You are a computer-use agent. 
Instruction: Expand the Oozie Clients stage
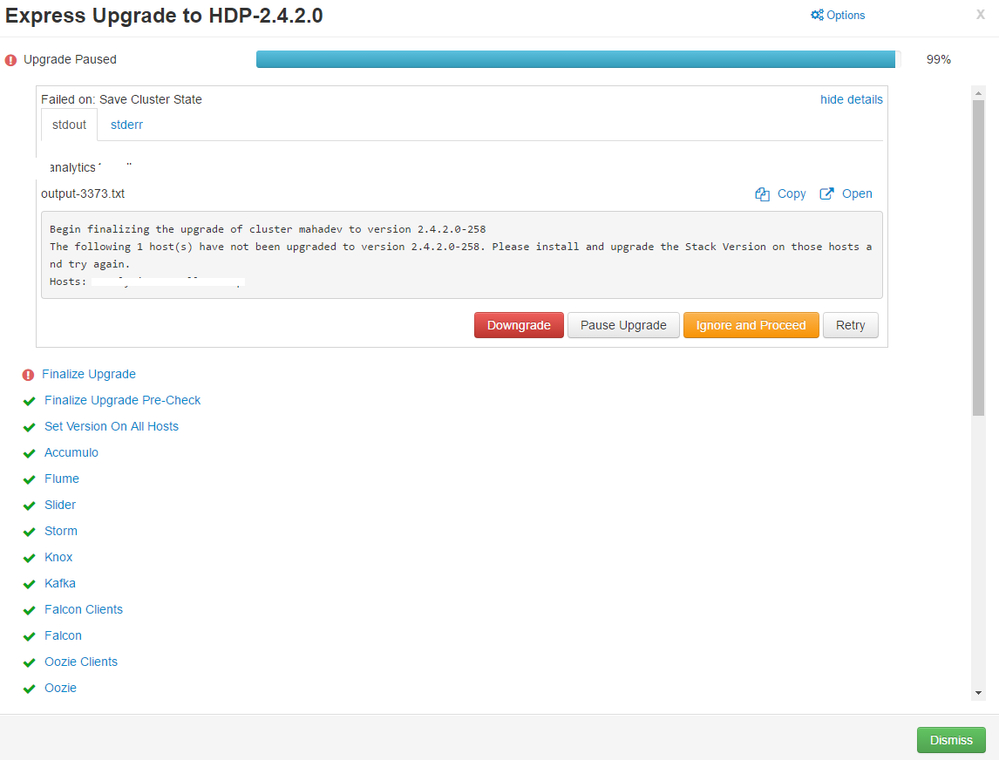pyautogui.click(x=80, y=661)
